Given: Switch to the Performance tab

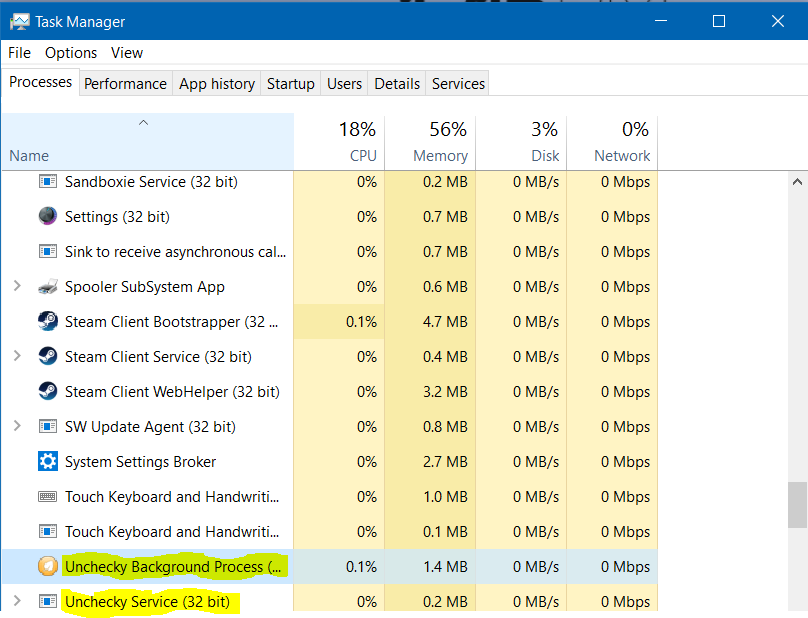Looking at the screenshot, I should click(125, 84).
